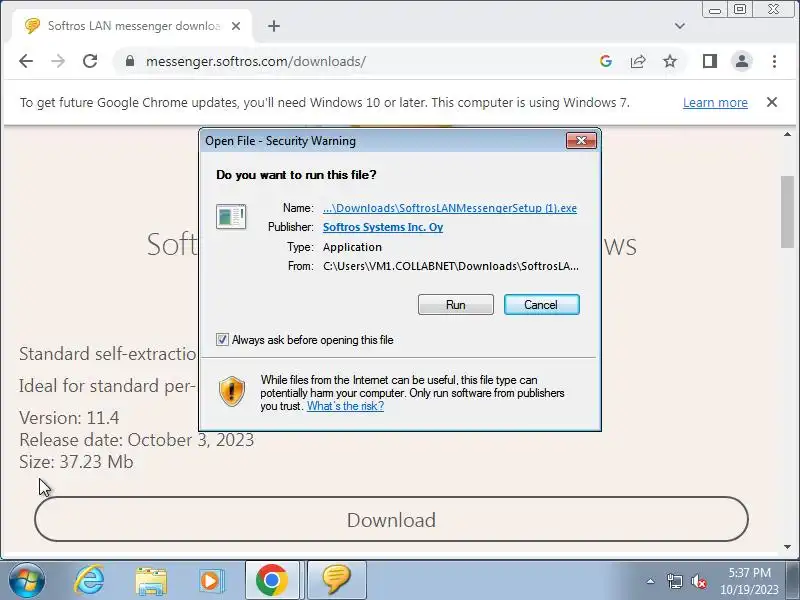Viewport: 800px width, 600px height.
Task: Click the application file icon in dialog
Action: coord(231,216)
